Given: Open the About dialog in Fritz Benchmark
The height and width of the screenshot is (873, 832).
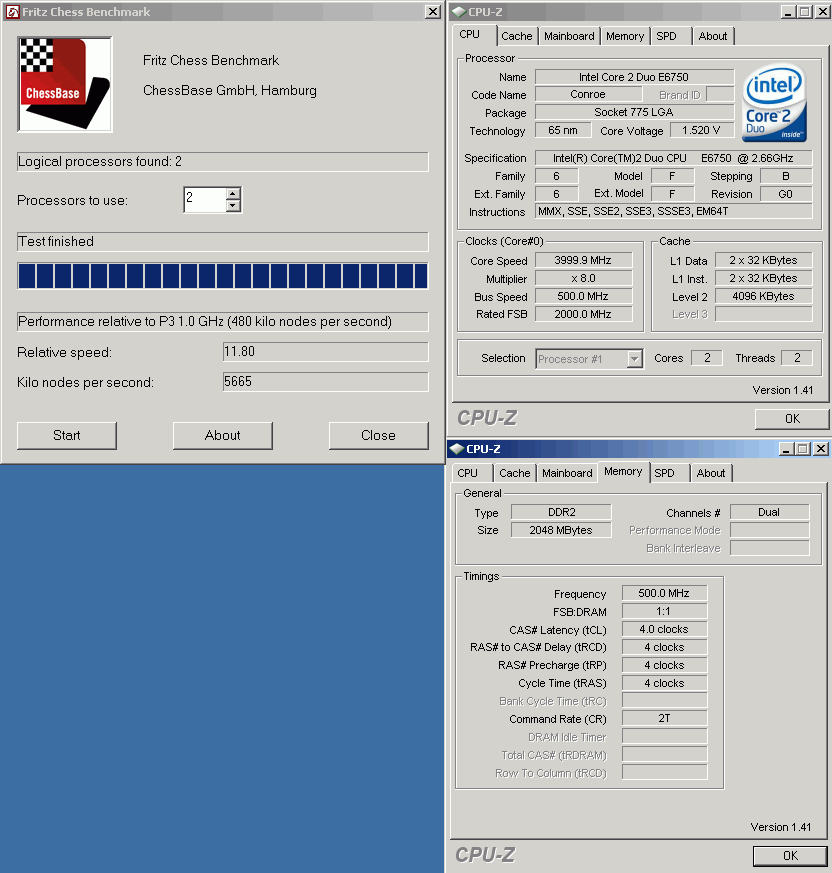Looking at the screenshot, I should click(223, 435).
